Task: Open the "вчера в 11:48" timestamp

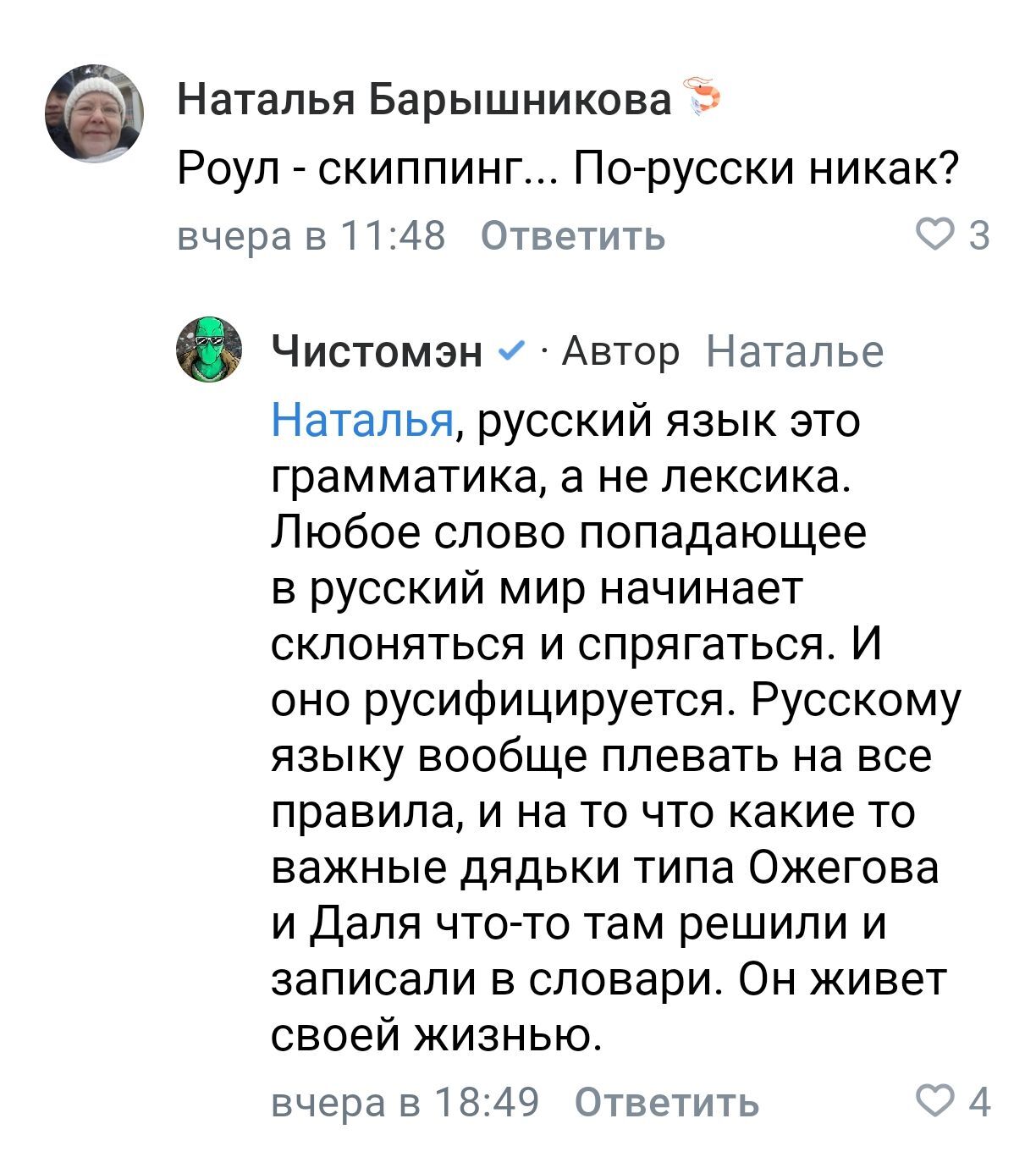Action: coord(311,236)
